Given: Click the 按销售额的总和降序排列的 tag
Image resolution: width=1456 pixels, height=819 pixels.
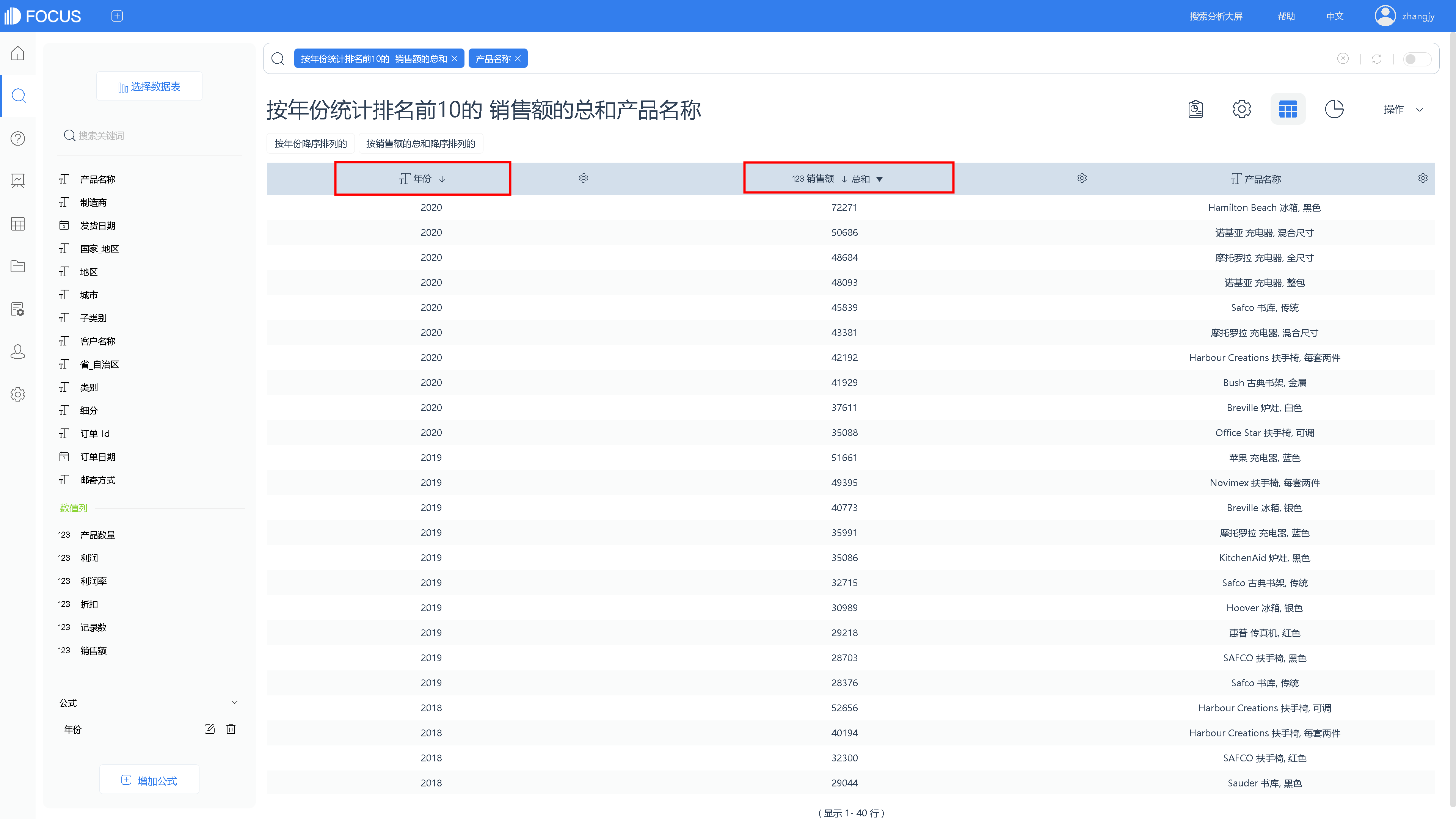Looking at the screenshot, I should (x=420, y=144).
